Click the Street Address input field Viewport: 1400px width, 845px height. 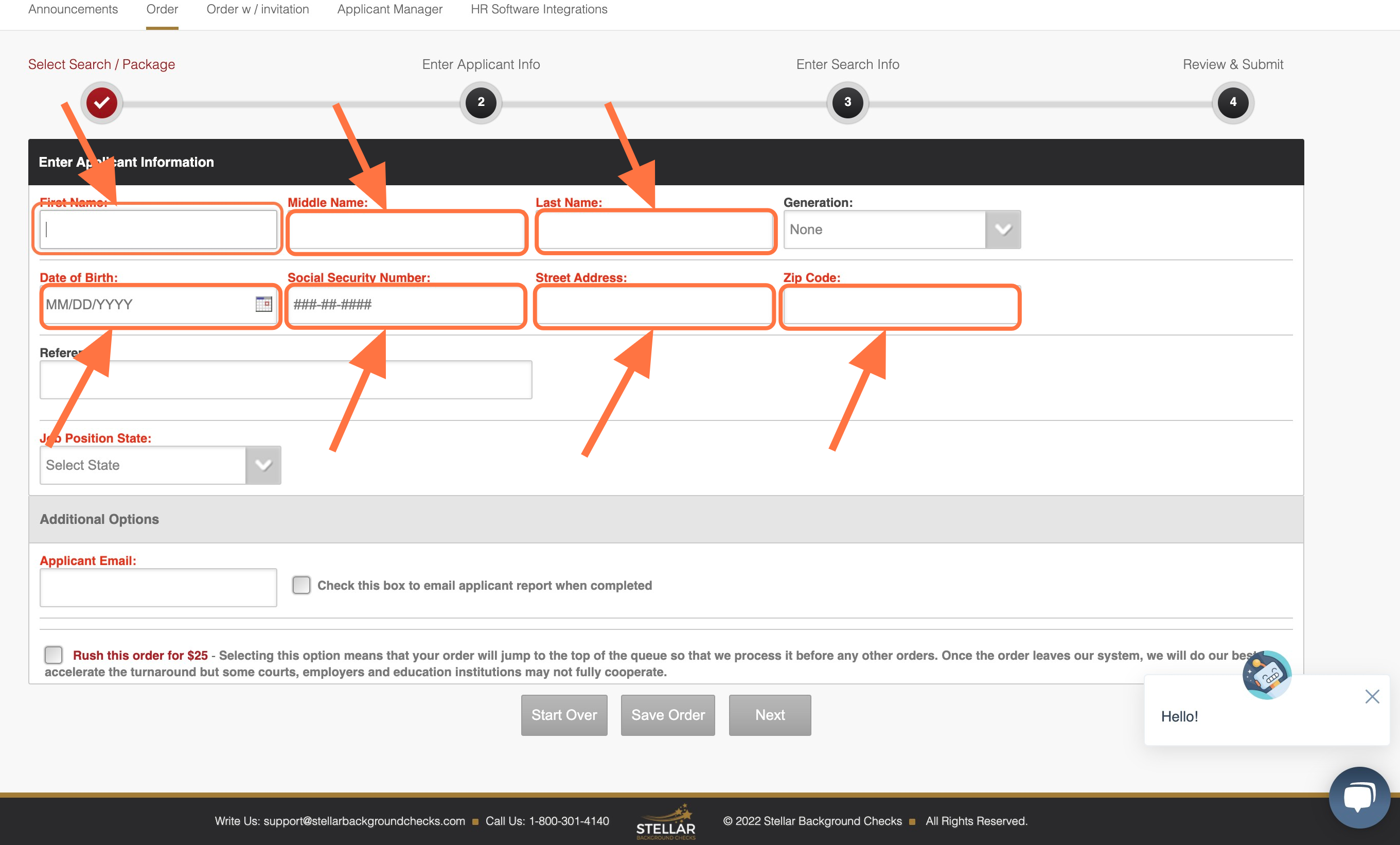654,305
